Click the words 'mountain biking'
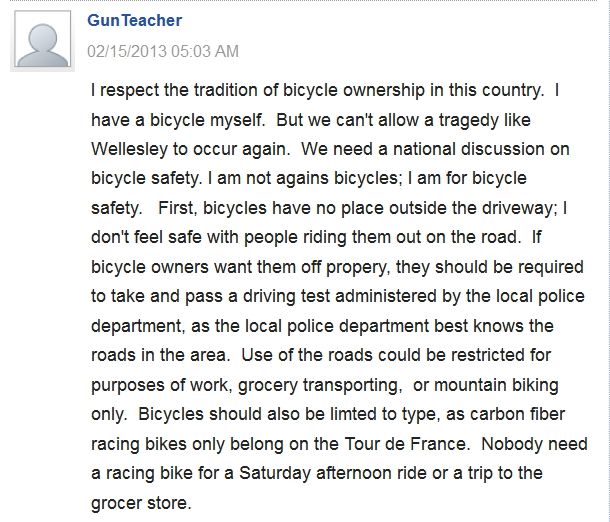610x522 pixels. [x=496, y=385]
